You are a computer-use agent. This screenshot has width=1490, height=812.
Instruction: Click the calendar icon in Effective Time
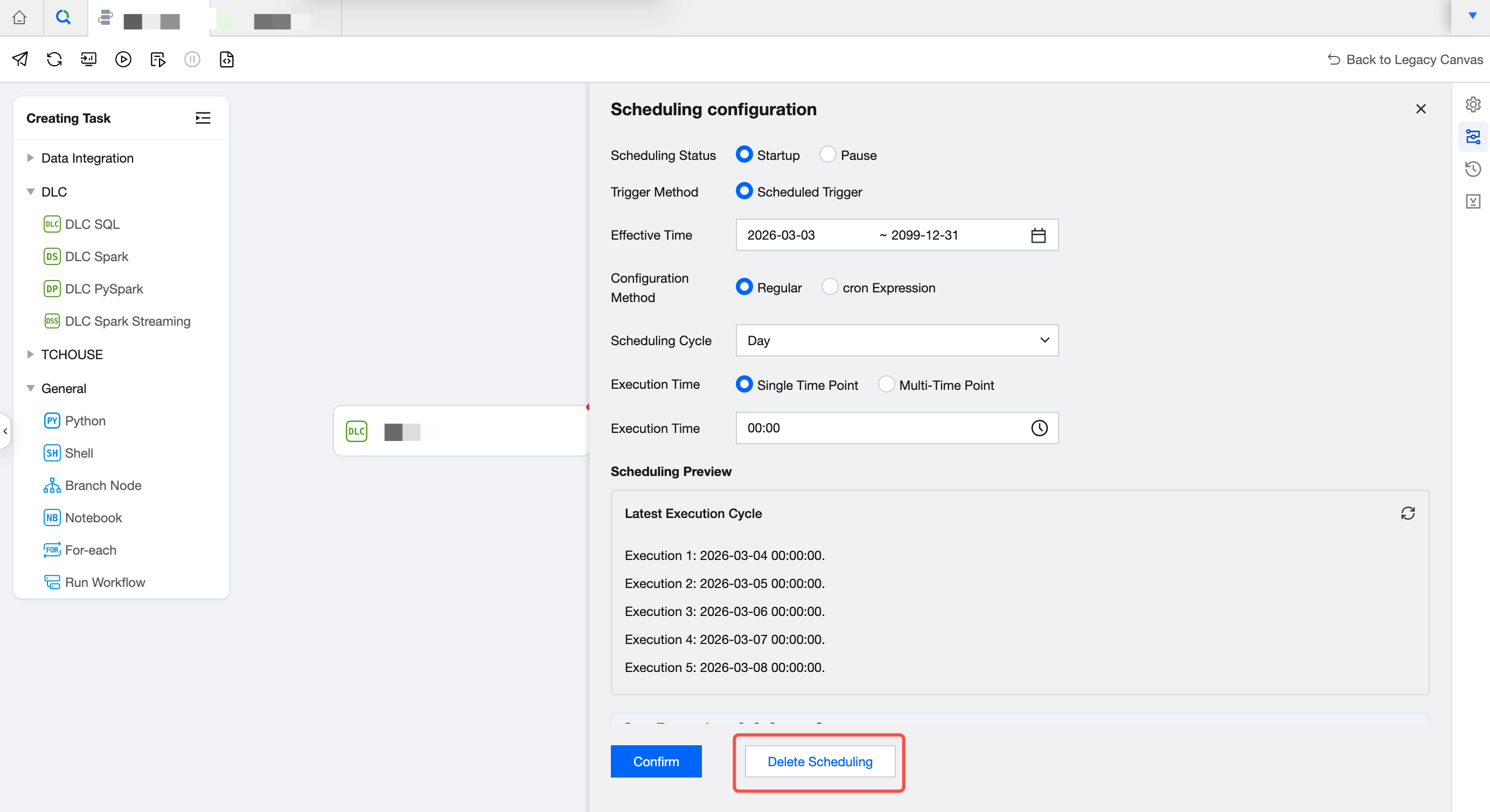tap(1038, 235)
